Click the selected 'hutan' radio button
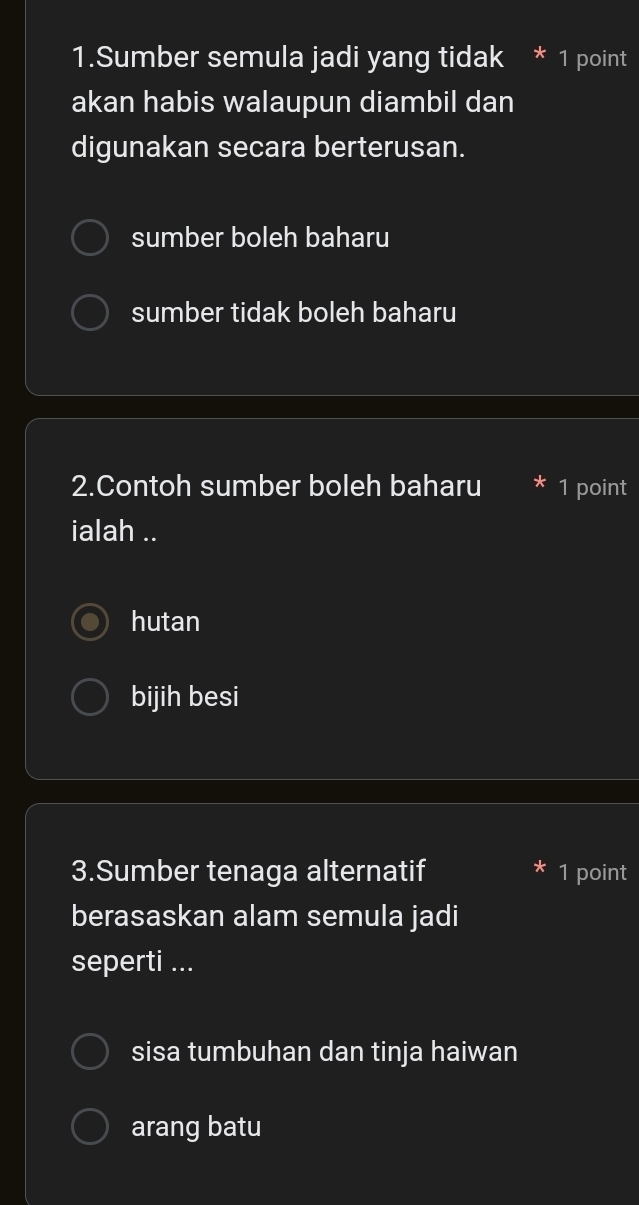Viewport: 639px width, 1205px height. [x=90, y=622]
